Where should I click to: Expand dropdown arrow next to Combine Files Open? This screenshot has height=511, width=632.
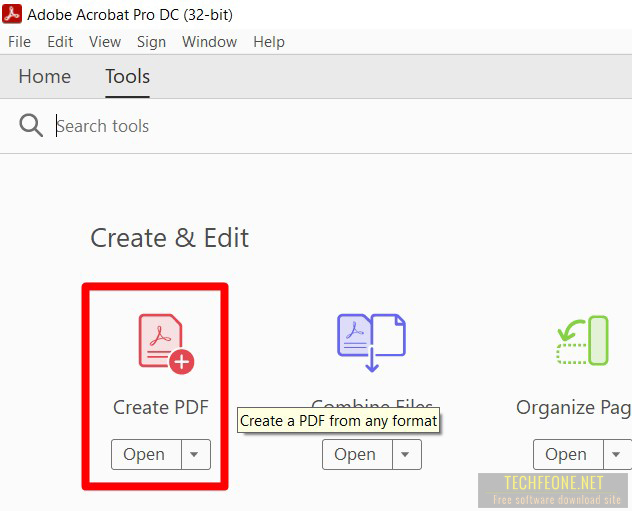[x=407, y=455]
